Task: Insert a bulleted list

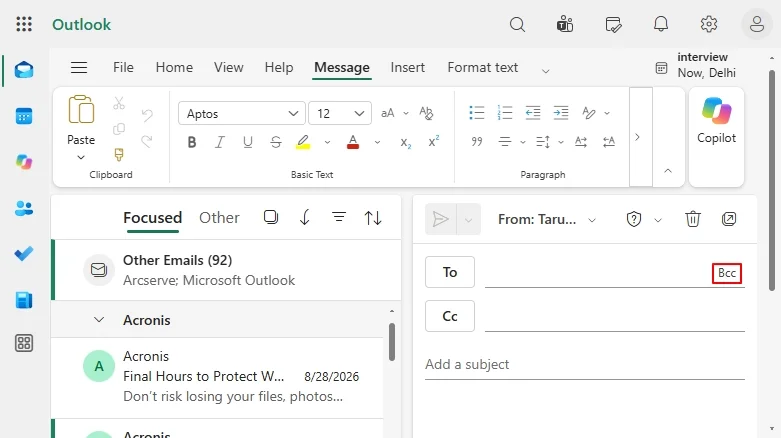Action: (477, 113)
